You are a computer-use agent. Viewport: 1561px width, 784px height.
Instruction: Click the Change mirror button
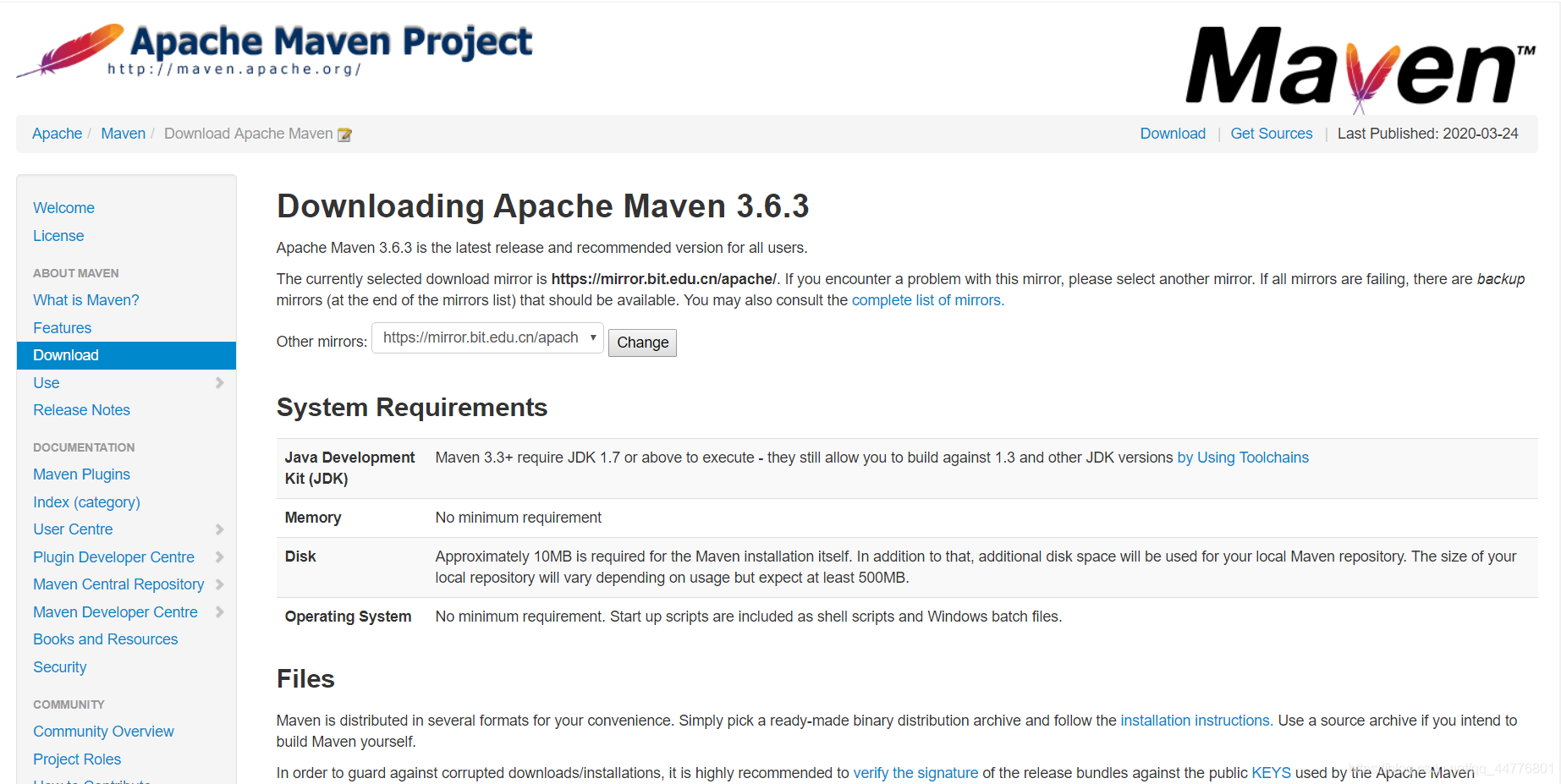[642, 343]
